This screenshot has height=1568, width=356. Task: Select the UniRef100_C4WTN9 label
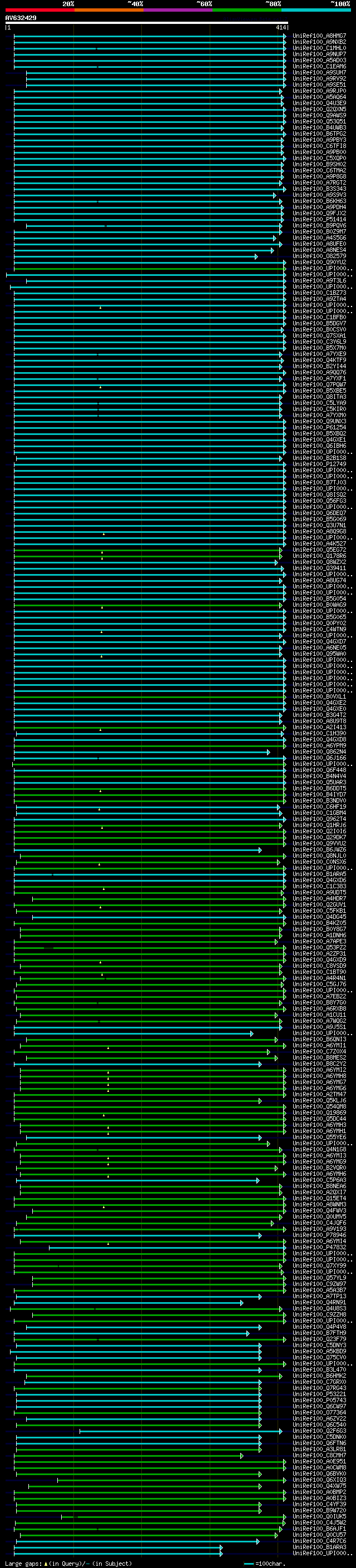(319, 630)
